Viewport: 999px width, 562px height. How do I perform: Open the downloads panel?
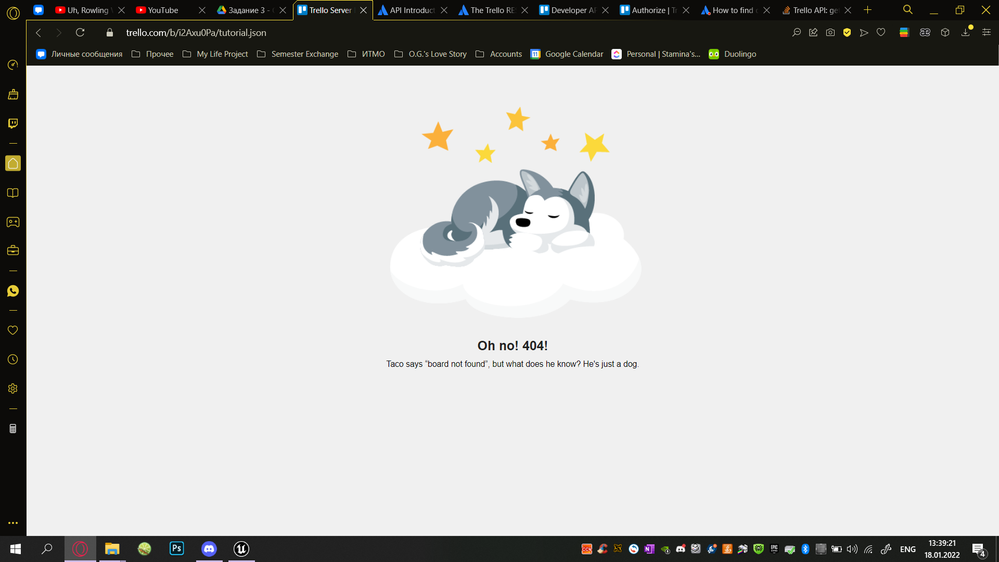(966, 32)
